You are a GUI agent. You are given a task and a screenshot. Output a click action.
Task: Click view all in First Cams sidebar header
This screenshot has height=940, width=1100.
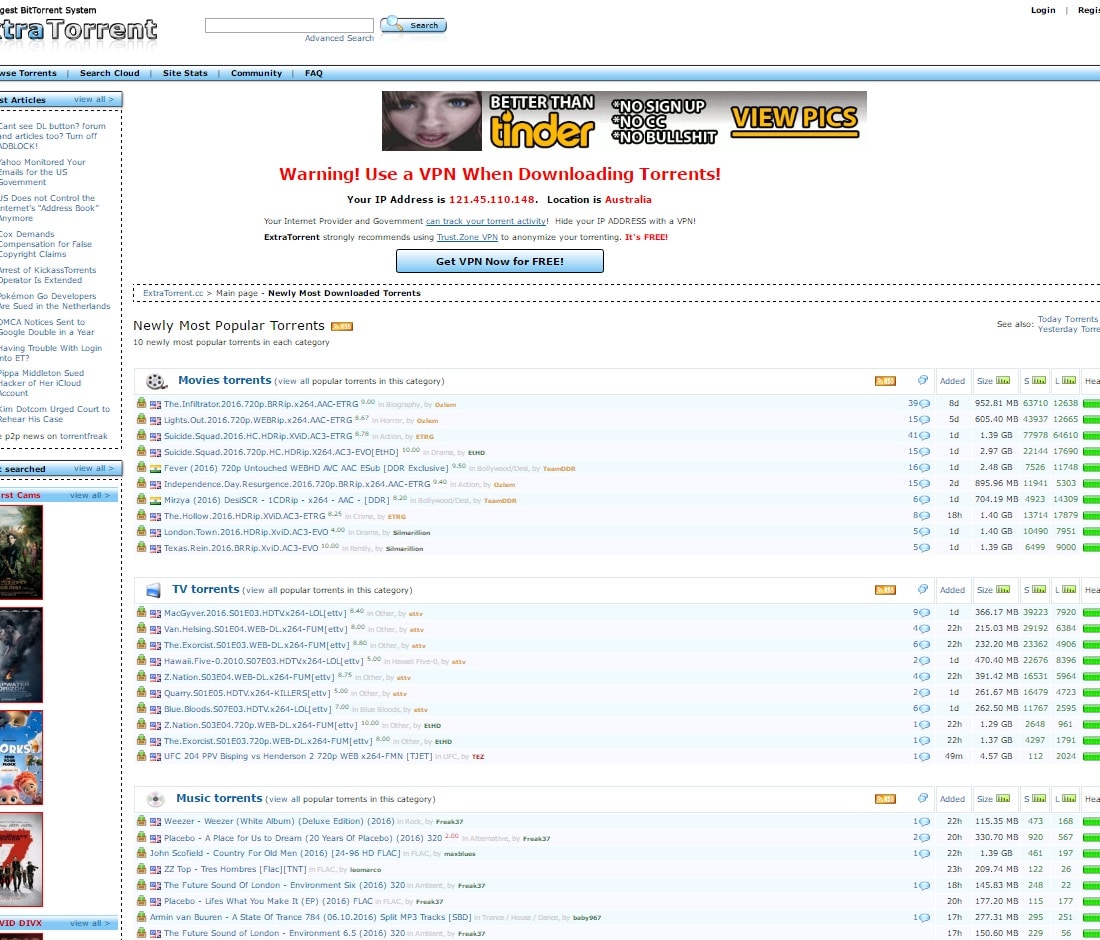pyautogui.click(x=90, y=495)
